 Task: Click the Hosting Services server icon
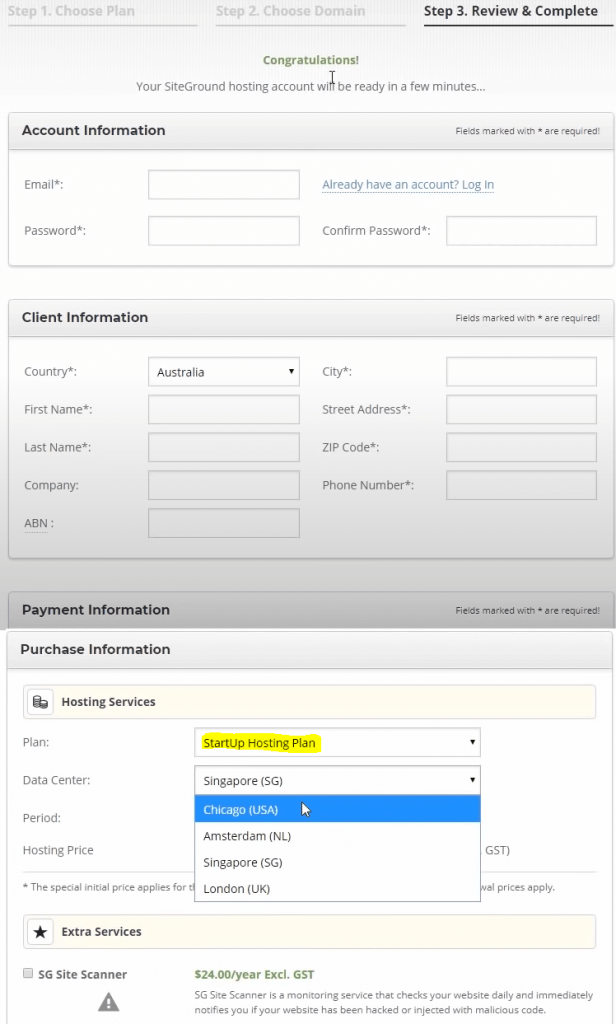point(40,702)
